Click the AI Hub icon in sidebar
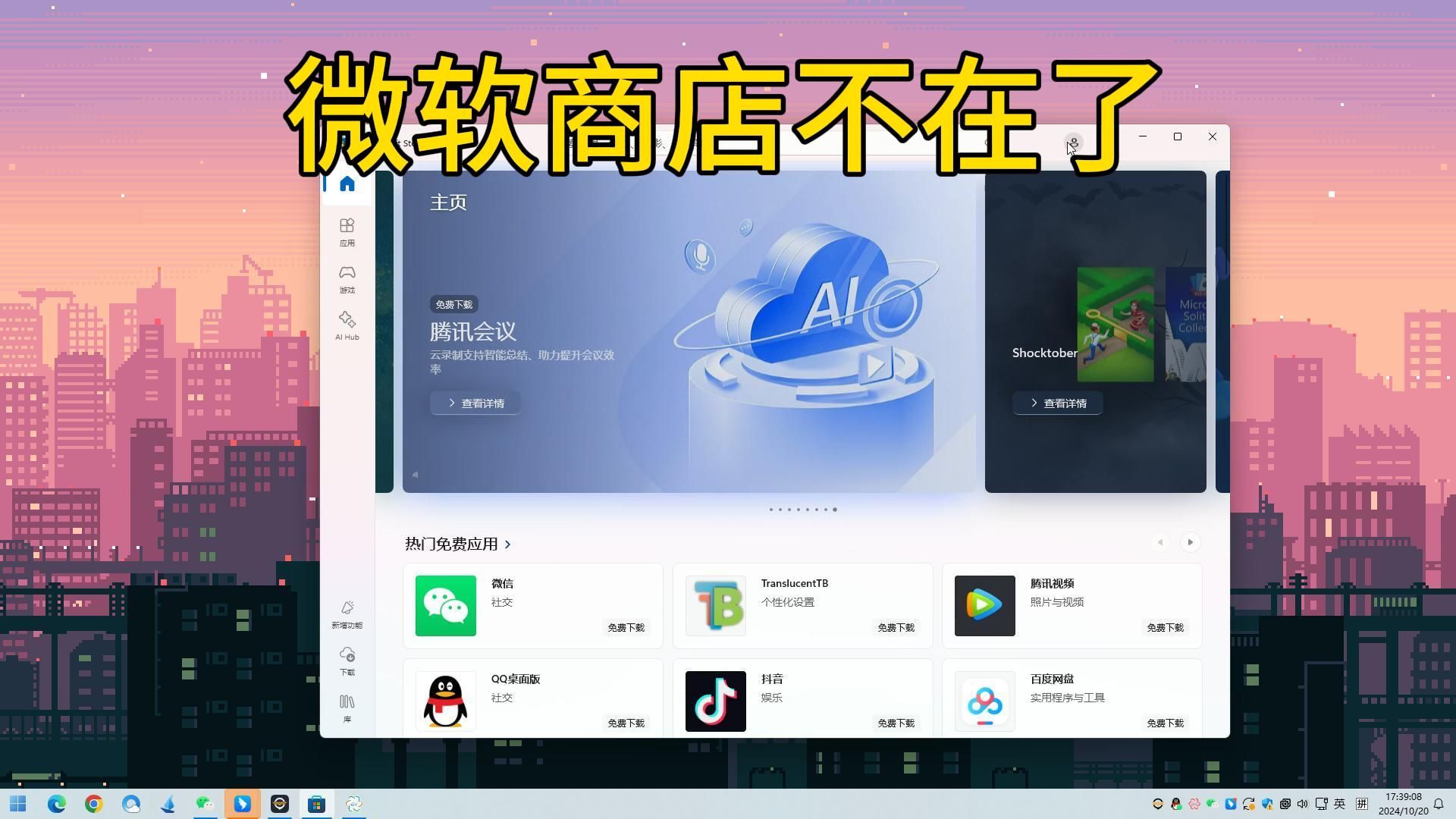The height and width of the screenshot is (819, 1456). [x=347, y=325]
